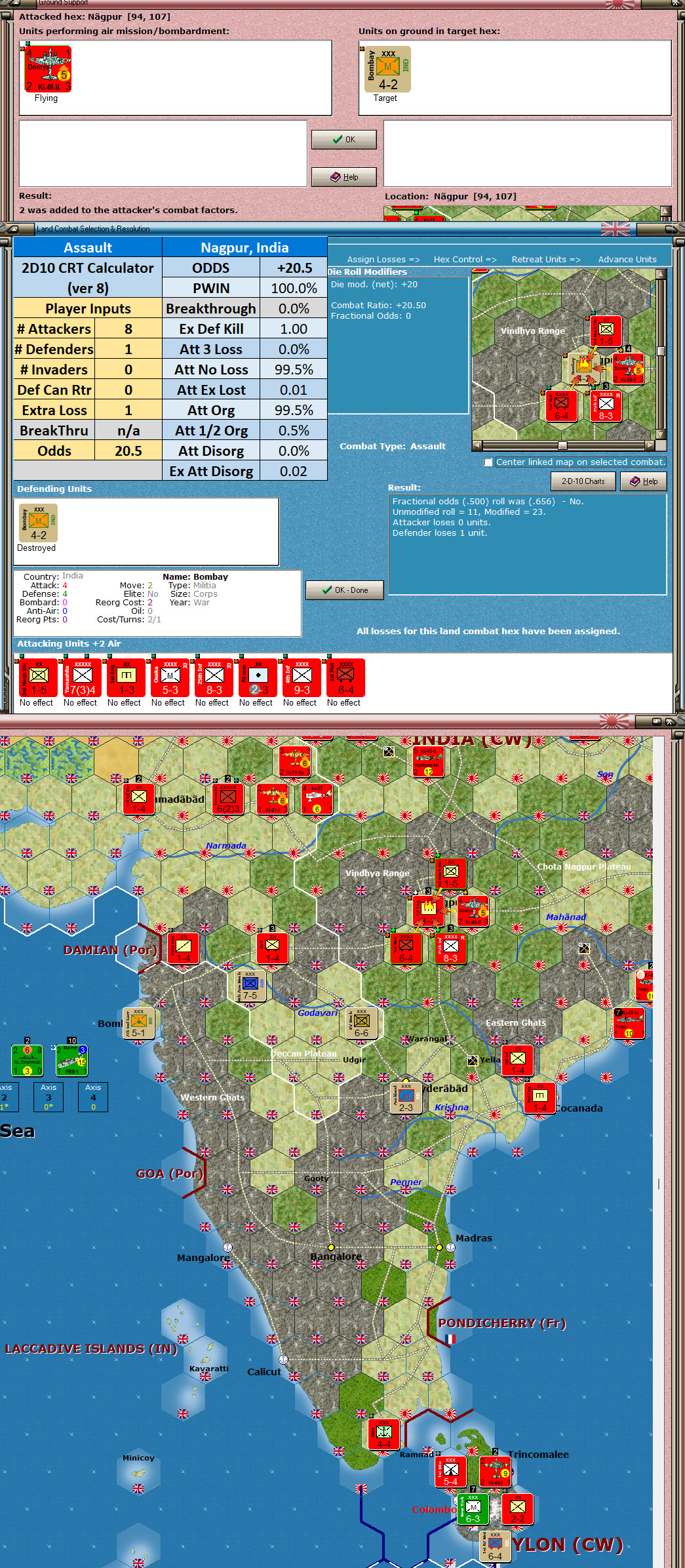Screen dimensions: 685x1568
Task: Click the ODDS value +20.5
Action: click(x=294, y=268)
